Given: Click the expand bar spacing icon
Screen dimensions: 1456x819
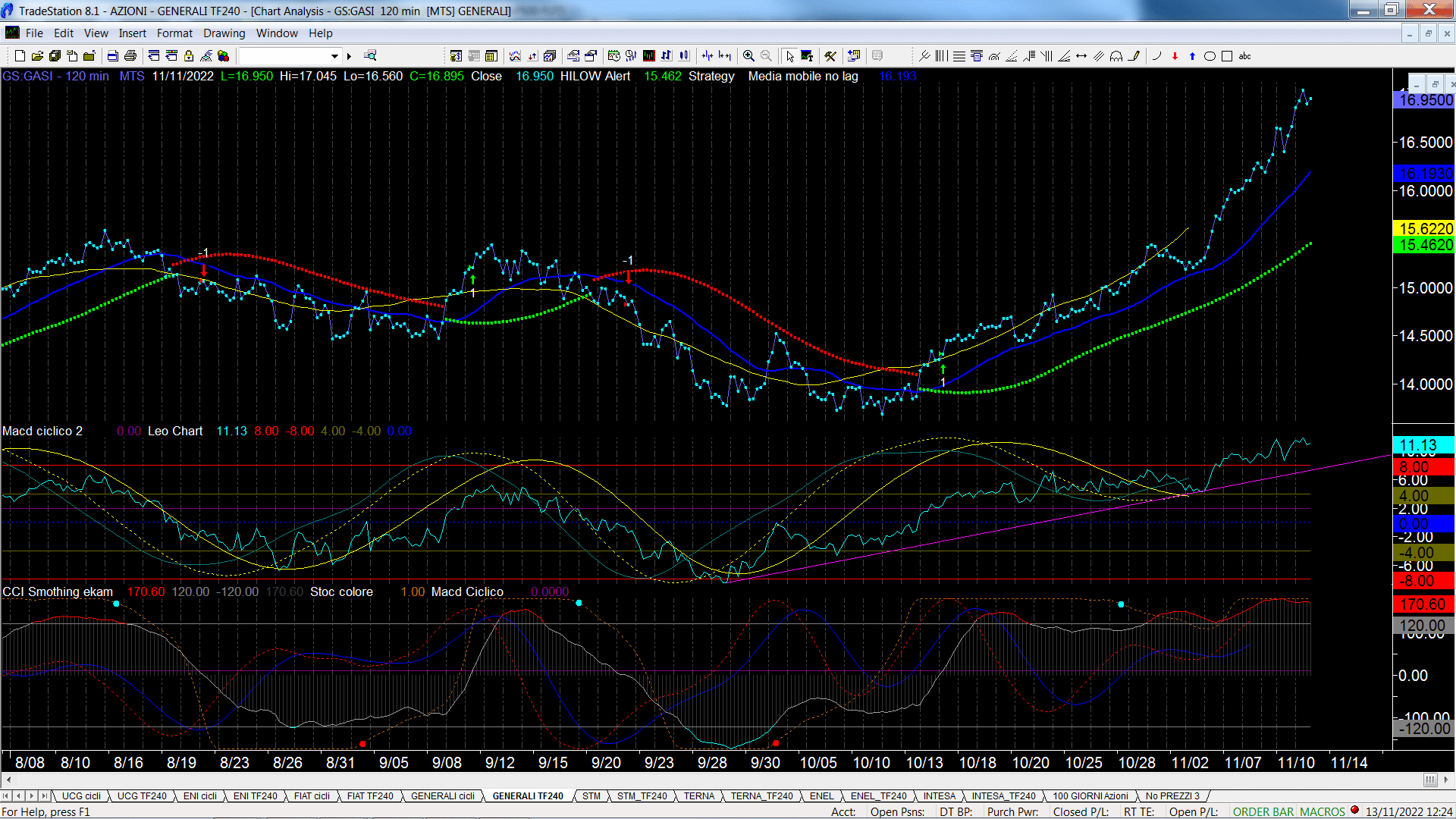Looking at the screenshot, I should click(726, 55).
